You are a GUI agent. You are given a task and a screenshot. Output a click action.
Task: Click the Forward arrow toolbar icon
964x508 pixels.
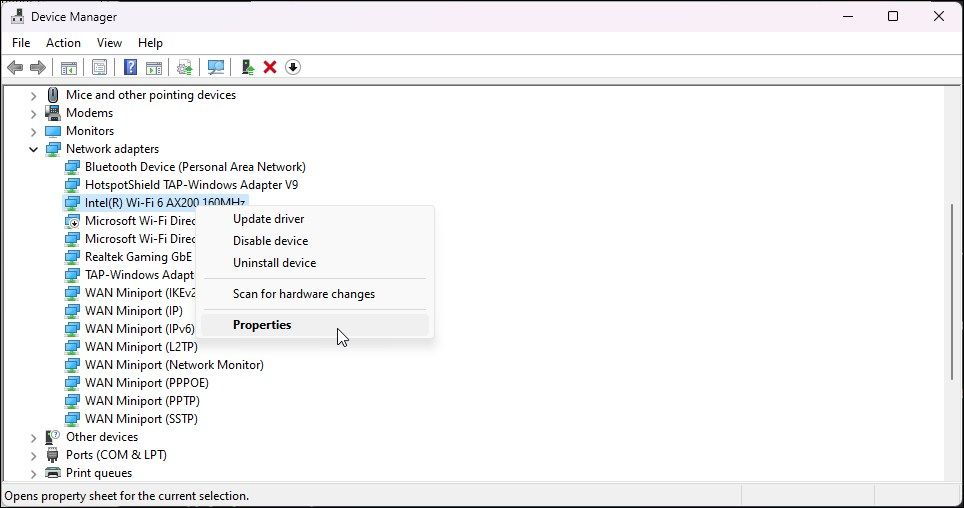point(38,67)
